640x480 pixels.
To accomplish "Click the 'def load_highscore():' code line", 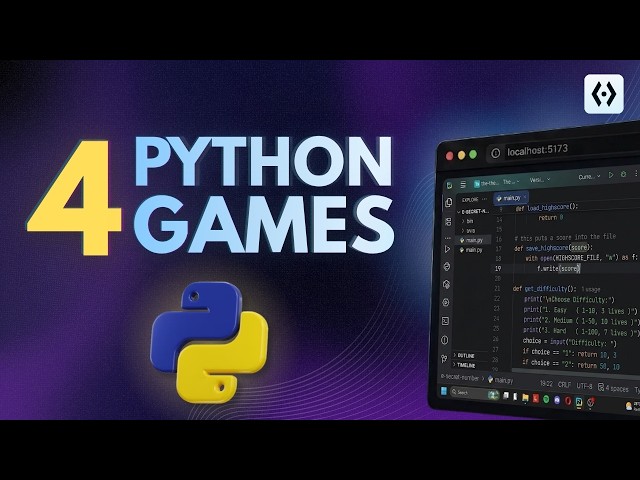I will tap(547, 208).
